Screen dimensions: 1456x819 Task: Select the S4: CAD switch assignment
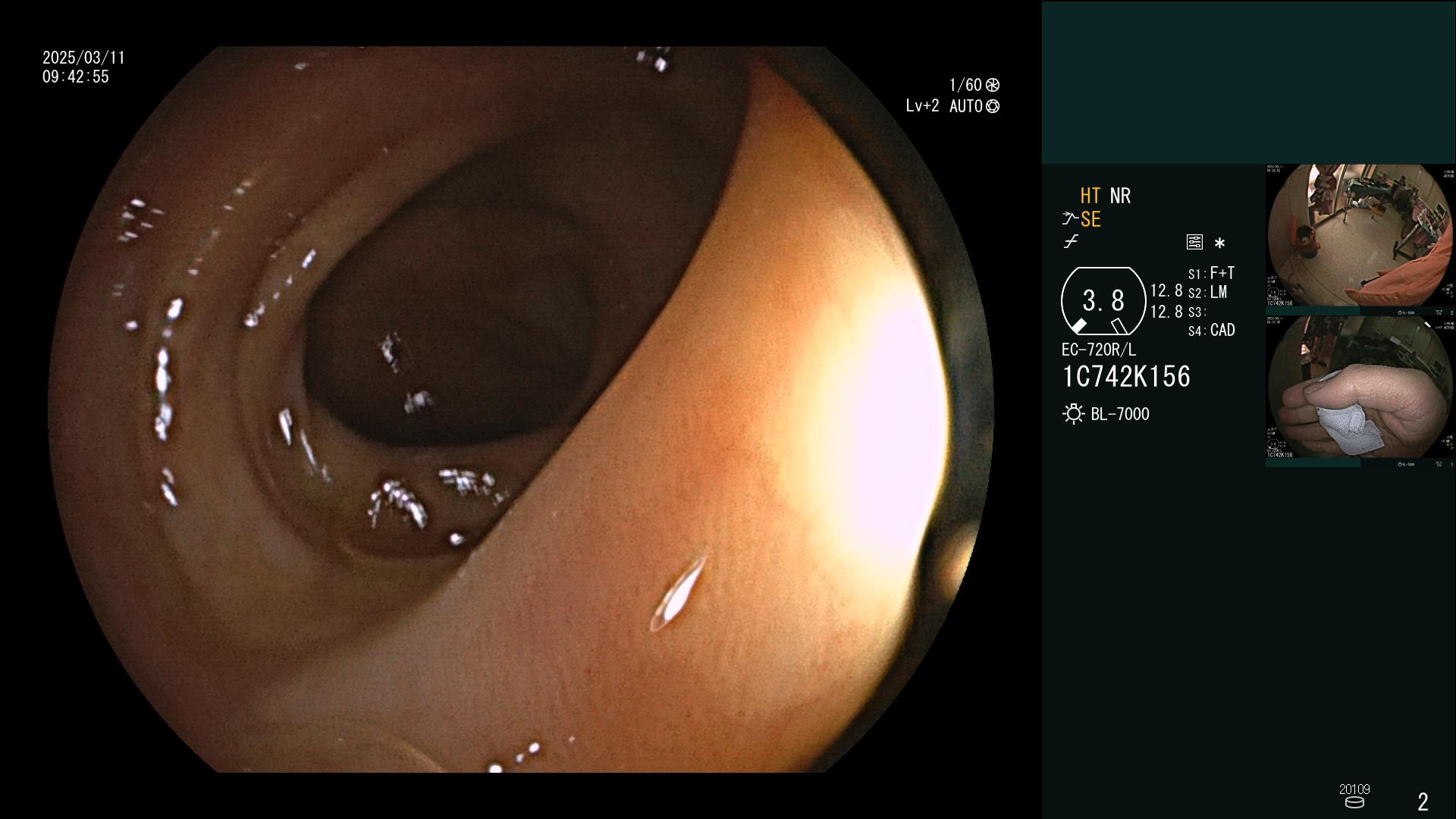pyautogui.click(x=1212, y=331)
